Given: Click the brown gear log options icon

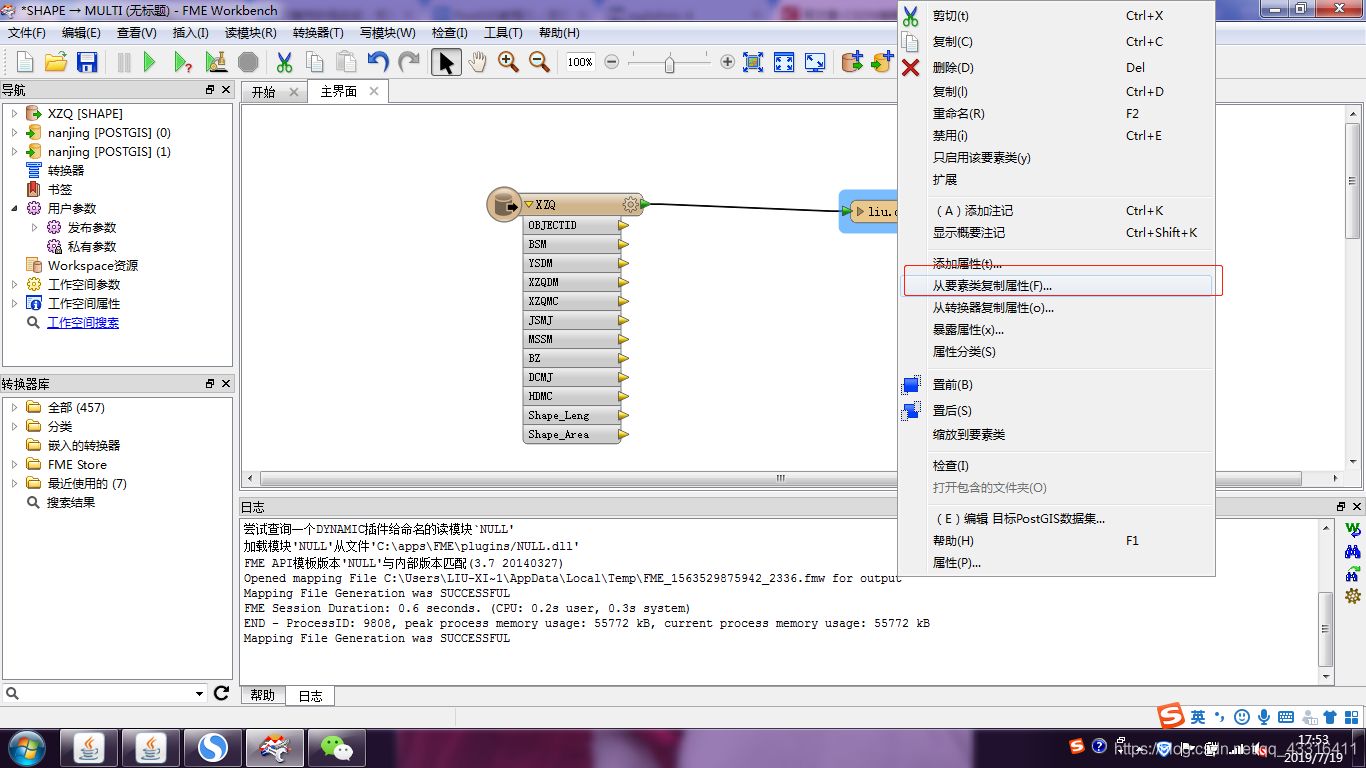Looking at the screenshot, I should pyautogui.click(x=1353, y=595).
